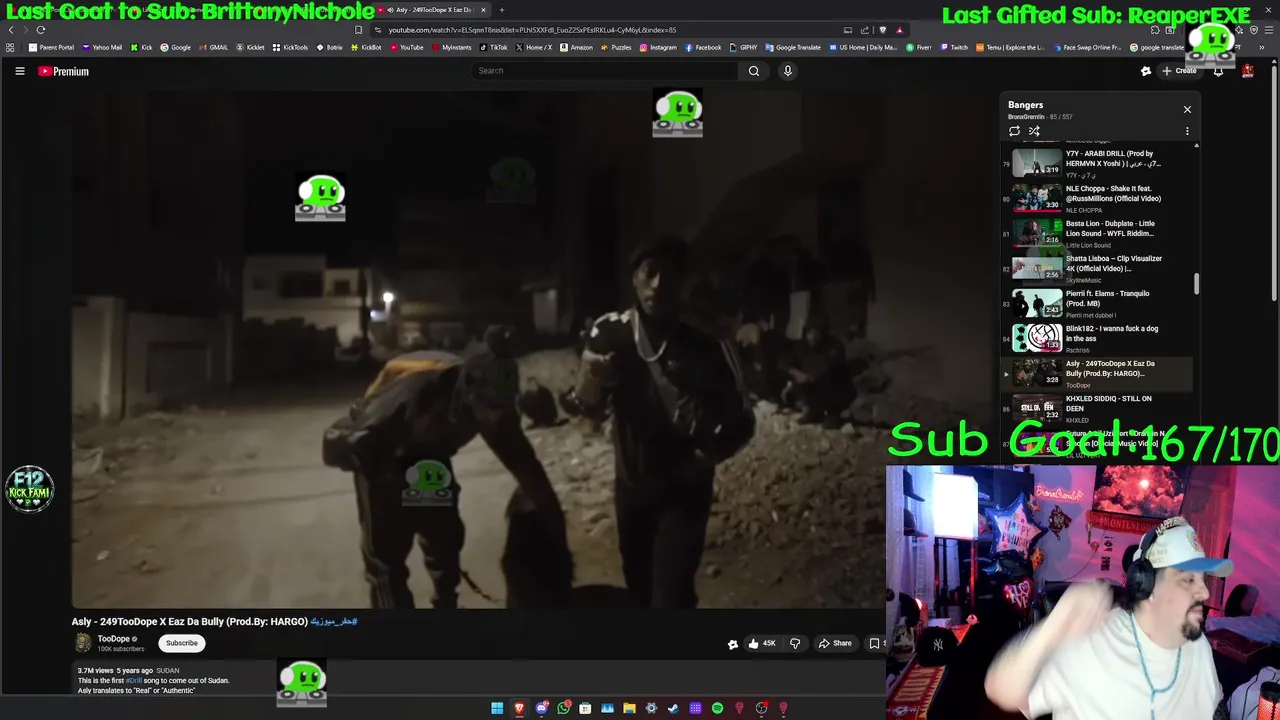Screen dimensions: 1280x720
Task: Reload the browser page
Action: [41, 30]
